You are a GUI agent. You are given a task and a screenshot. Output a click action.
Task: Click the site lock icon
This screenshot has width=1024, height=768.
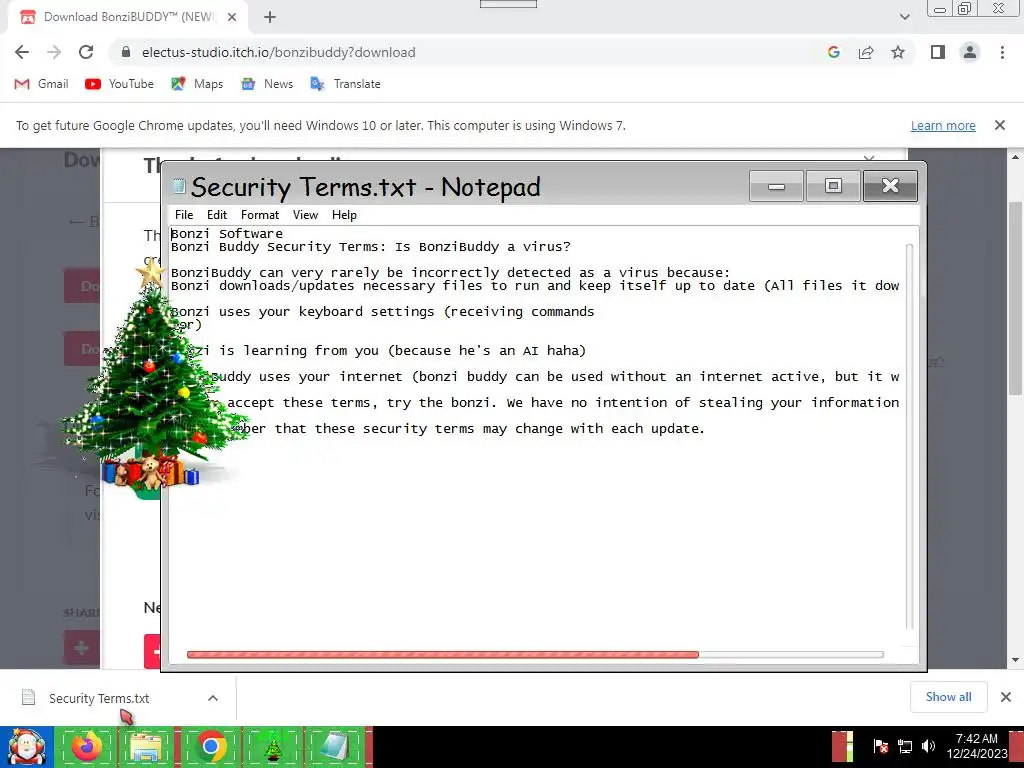[126, 52]
